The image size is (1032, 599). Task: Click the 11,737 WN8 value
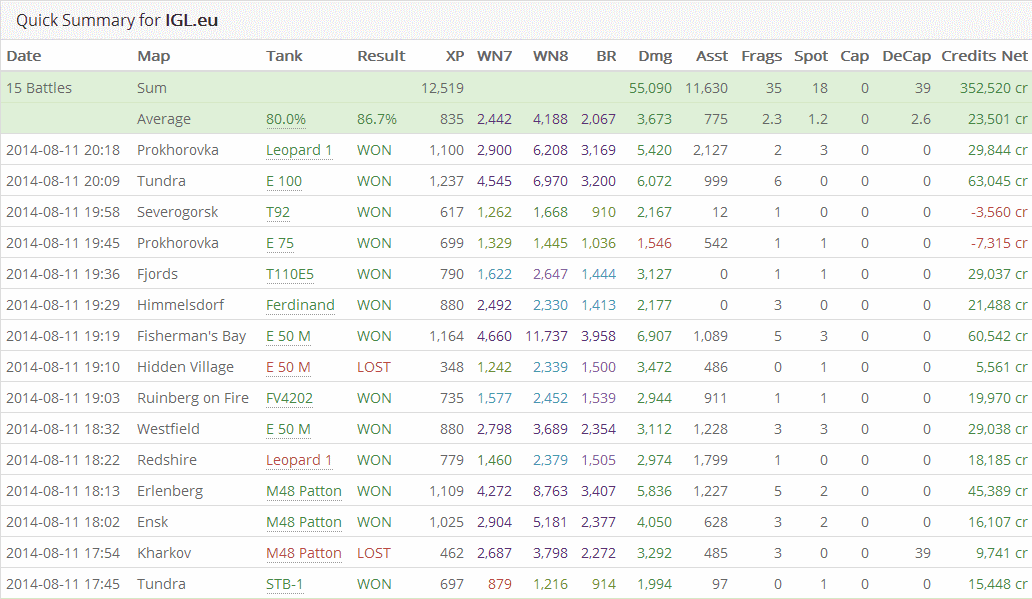(546, 336)
